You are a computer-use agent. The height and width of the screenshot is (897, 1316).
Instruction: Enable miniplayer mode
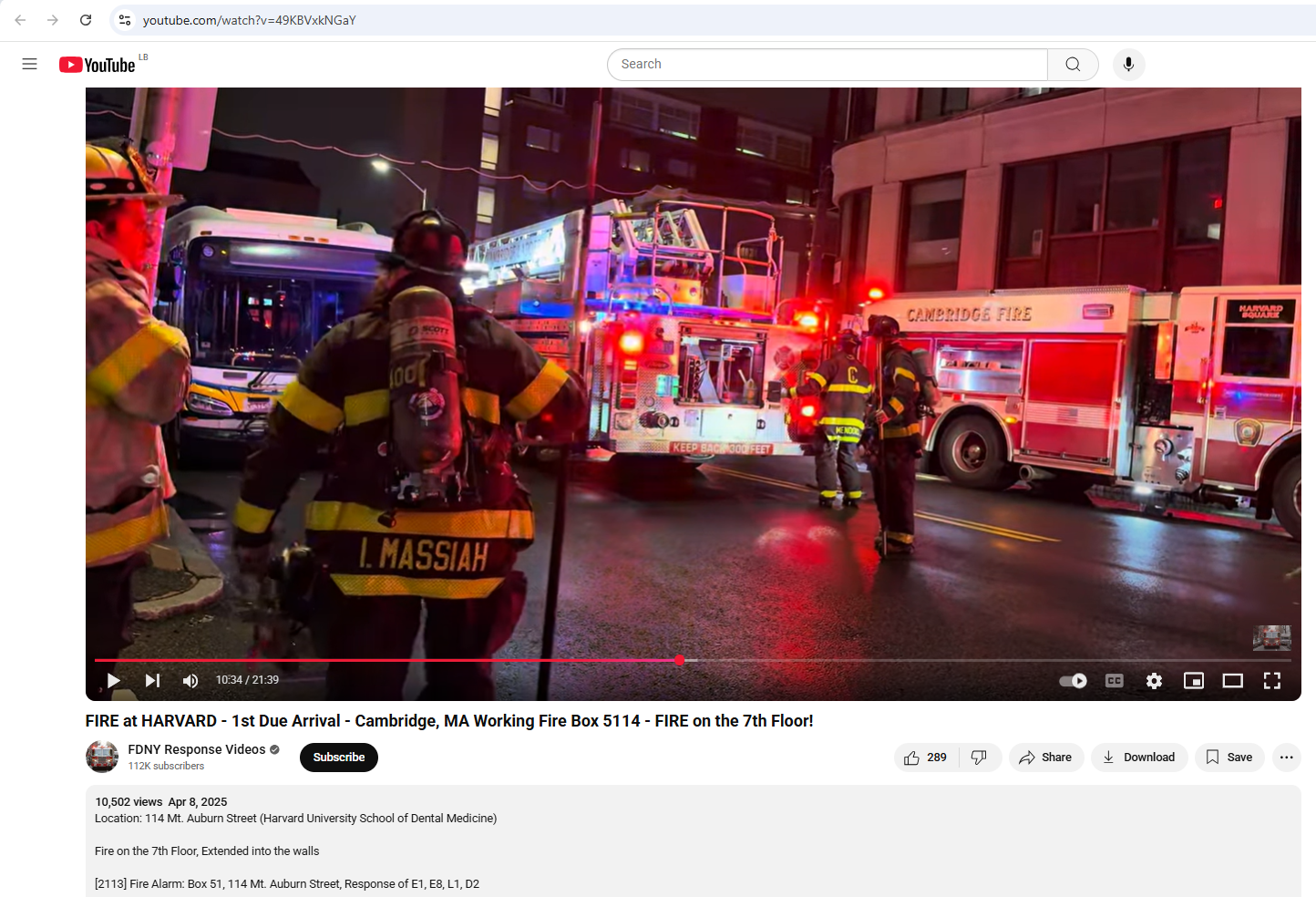coord(1193,681)
